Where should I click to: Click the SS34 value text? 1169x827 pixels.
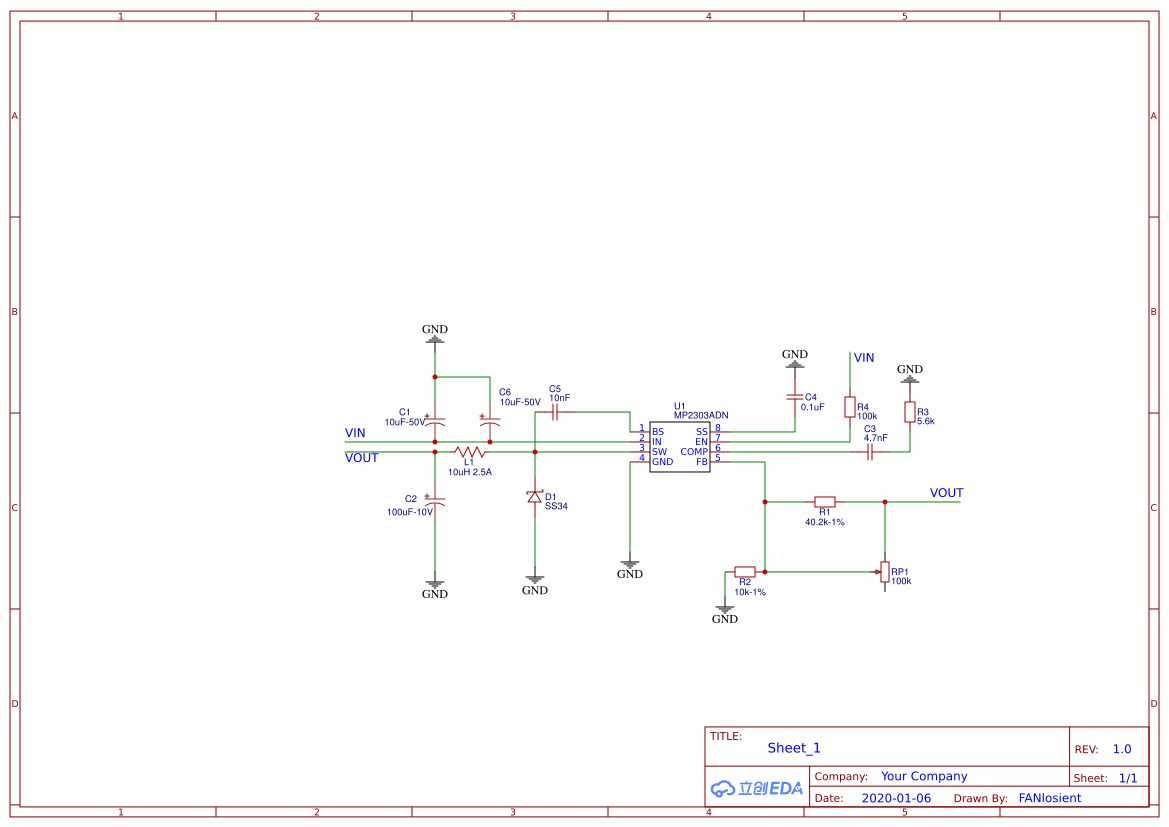tap(556, 506)
